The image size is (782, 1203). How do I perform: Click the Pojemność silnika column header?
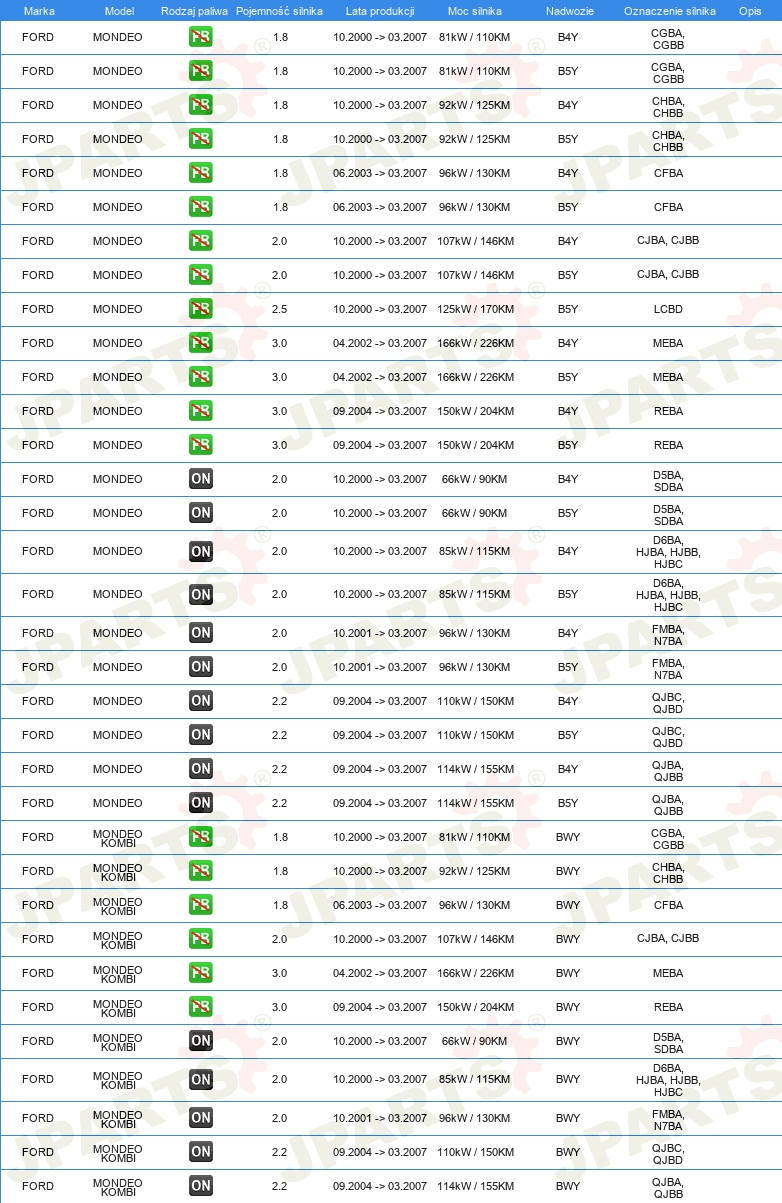(x=279, y=11)
